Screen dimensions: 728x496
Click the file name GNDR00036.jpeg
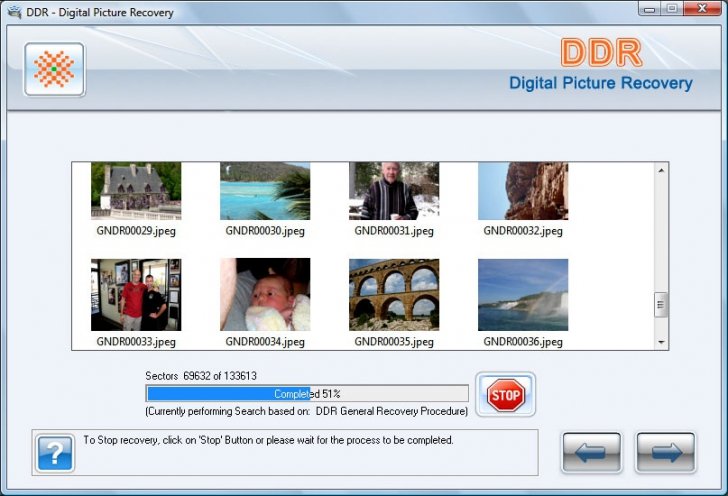(523, 342)
